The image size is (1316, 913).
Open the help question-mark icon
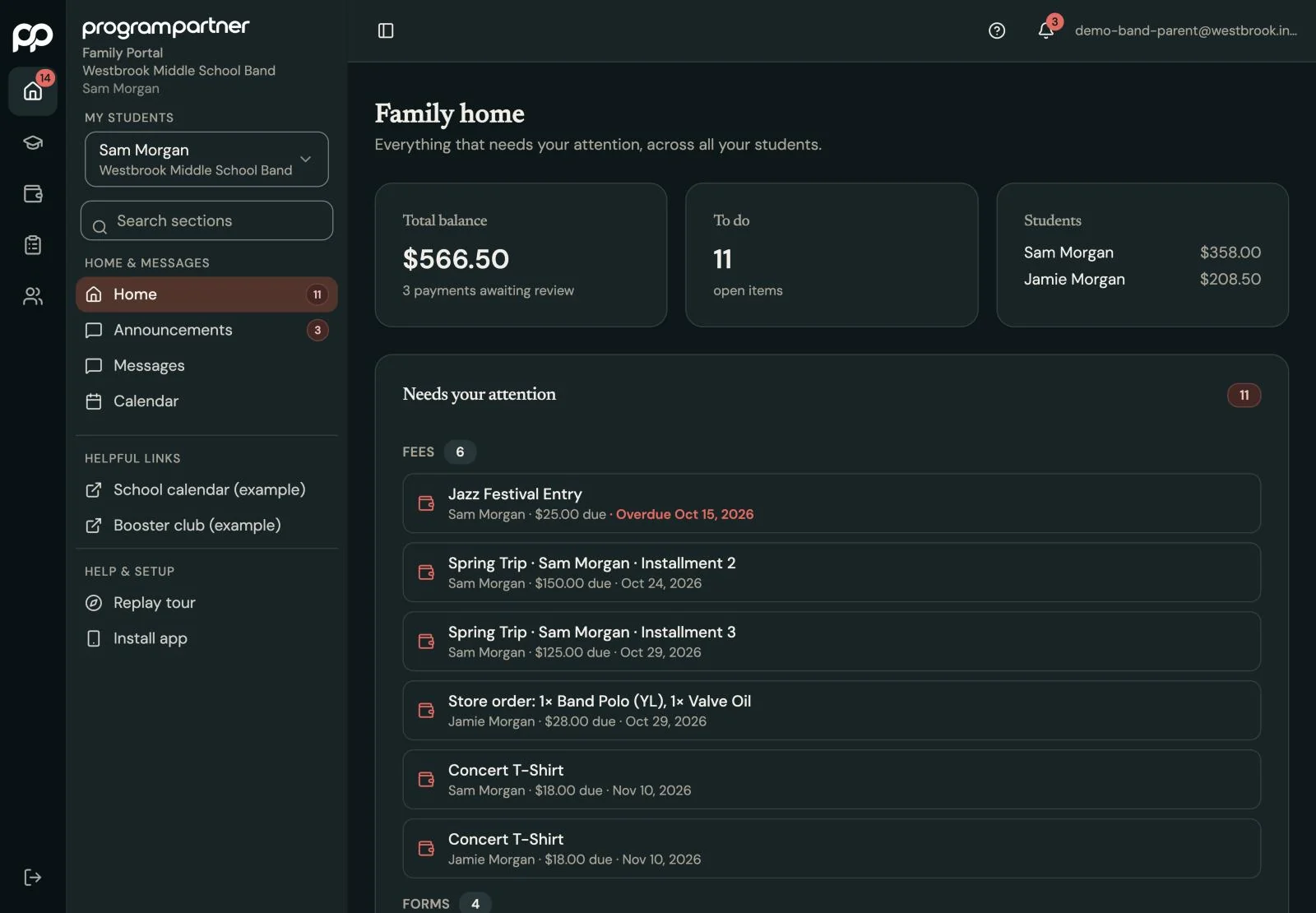pos(997,30)
